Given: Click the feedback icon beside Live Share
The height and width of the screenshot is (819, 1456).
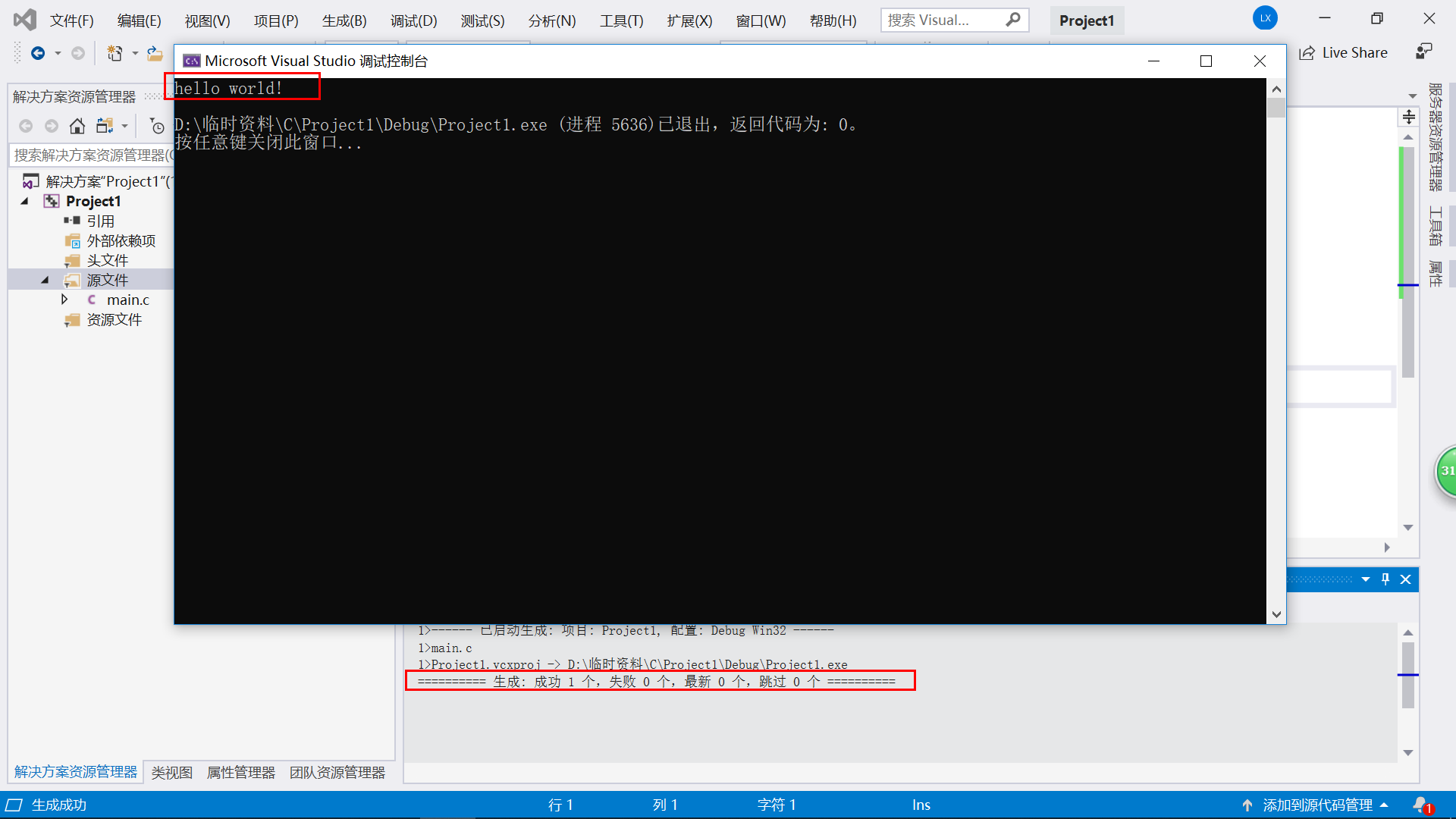Looking at the screenshot, I should click(x=1423, y=52).
